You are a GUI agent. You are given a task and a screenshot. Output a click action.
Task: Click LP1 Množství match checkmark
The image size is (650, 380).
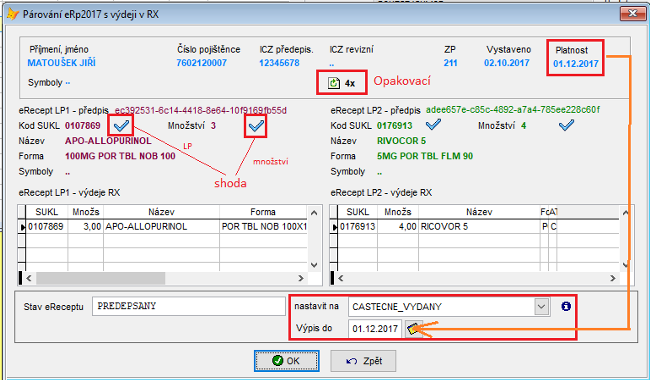(256, 126)
